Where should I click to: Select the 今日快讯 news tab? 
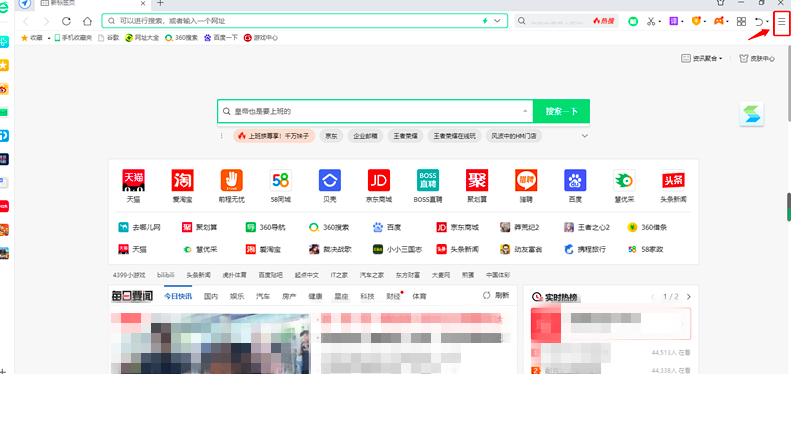coord(178,296)
